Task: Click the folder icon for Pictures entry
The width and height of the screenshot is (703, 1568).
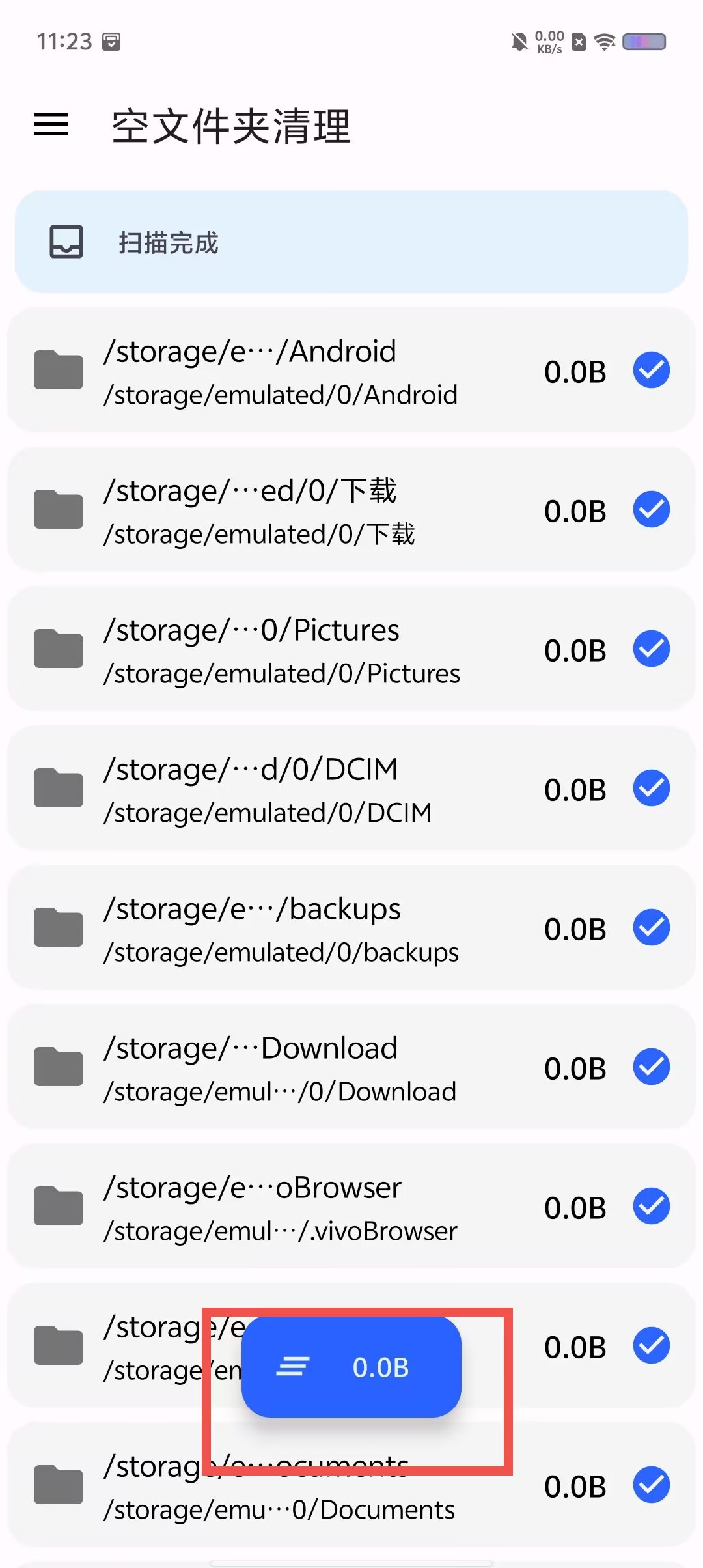Action: (x=59, y=649)
